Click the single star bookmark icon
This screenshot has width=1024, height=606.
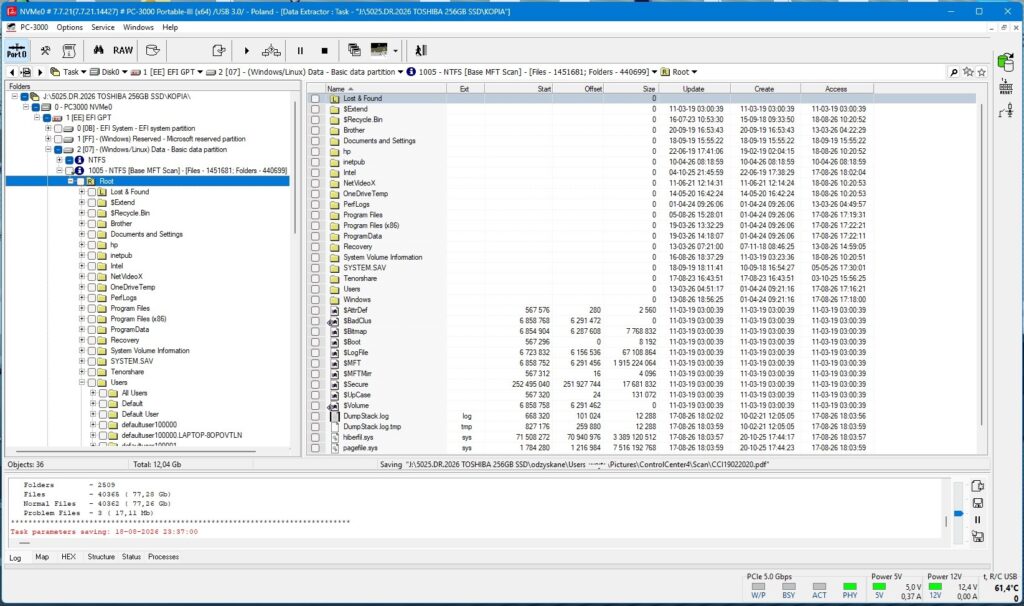point(982,72)
